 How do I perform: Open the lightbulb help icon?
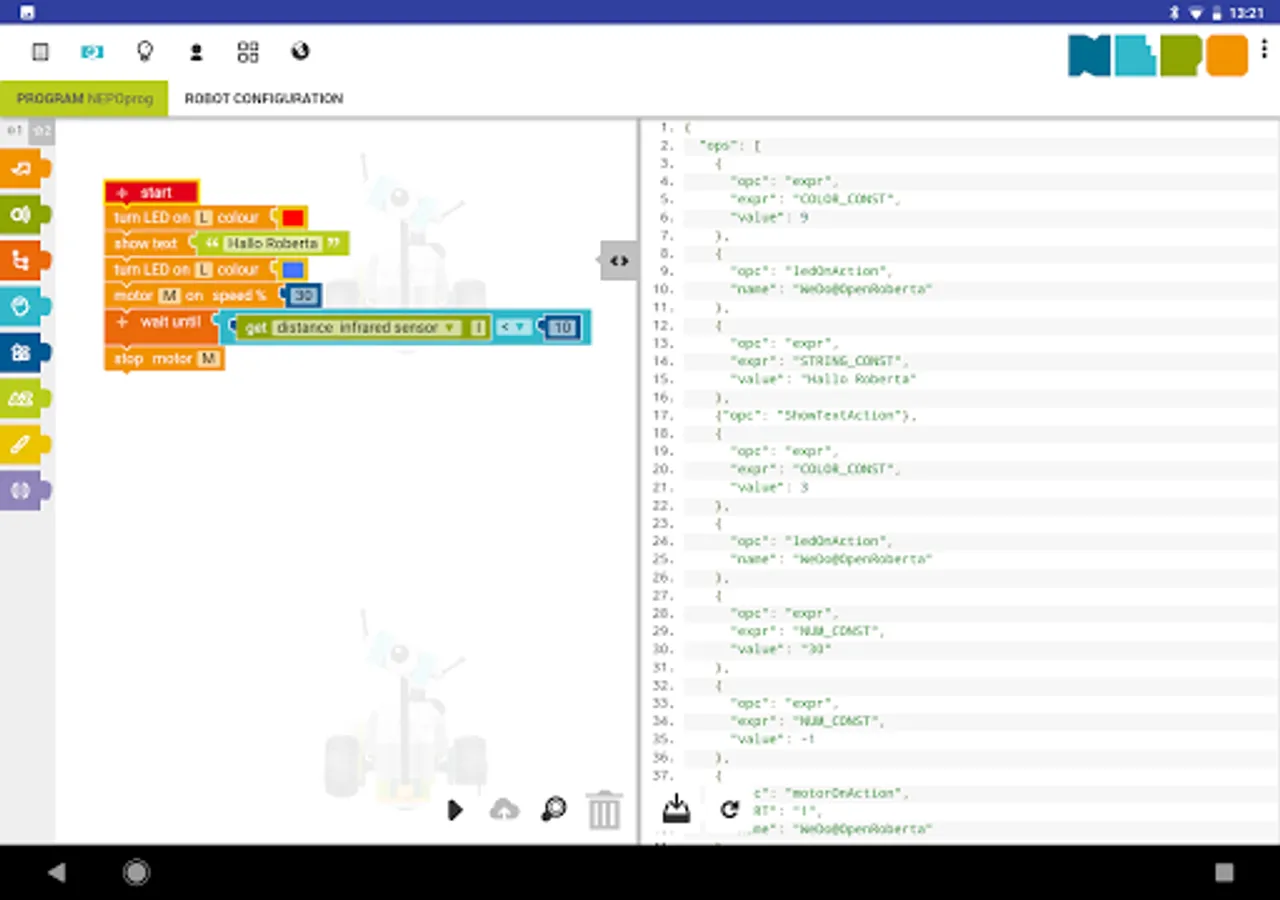pyautogui.click(x=145, y=52)
